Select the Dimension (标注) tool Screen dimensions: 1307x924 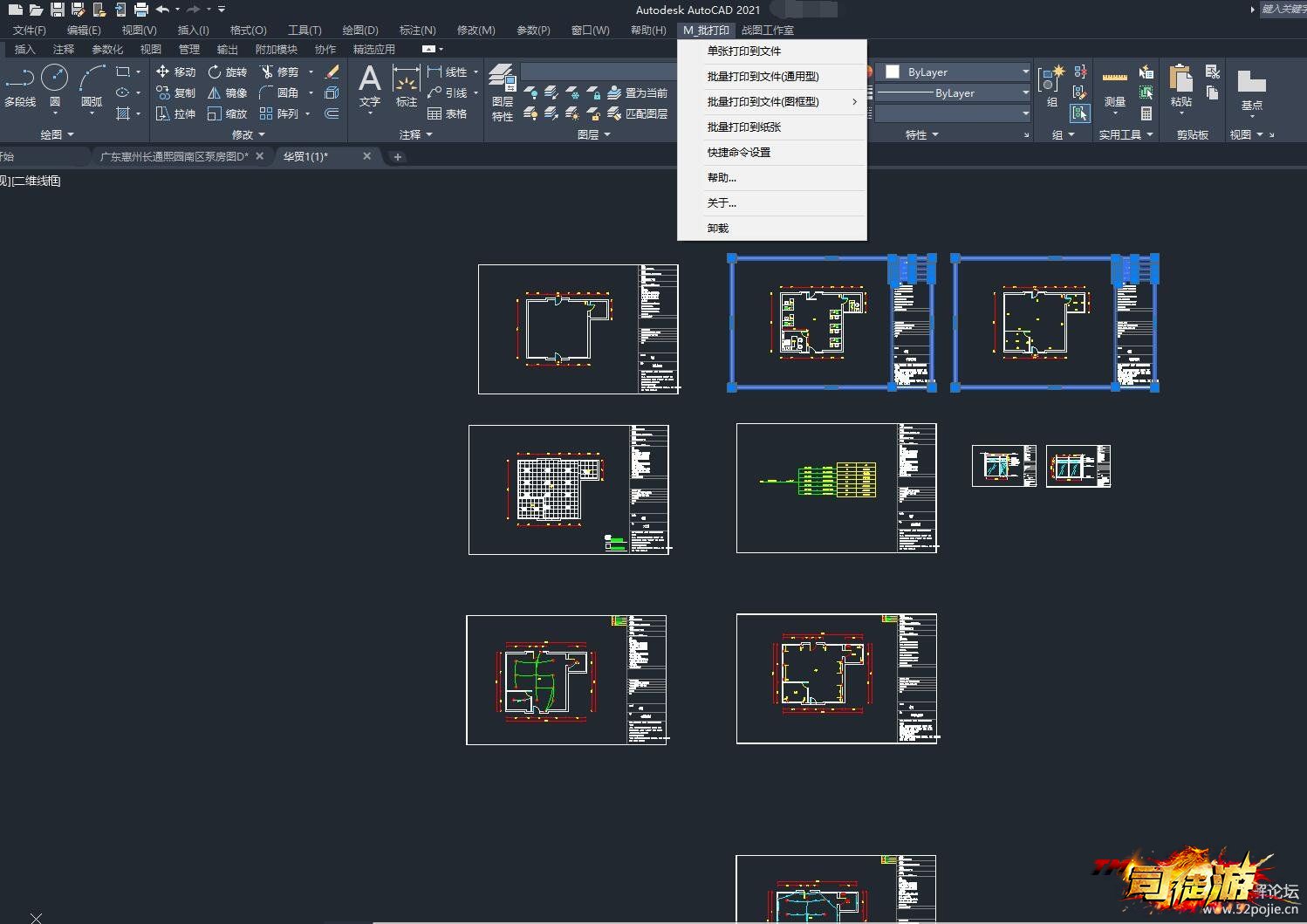[406, 86]
